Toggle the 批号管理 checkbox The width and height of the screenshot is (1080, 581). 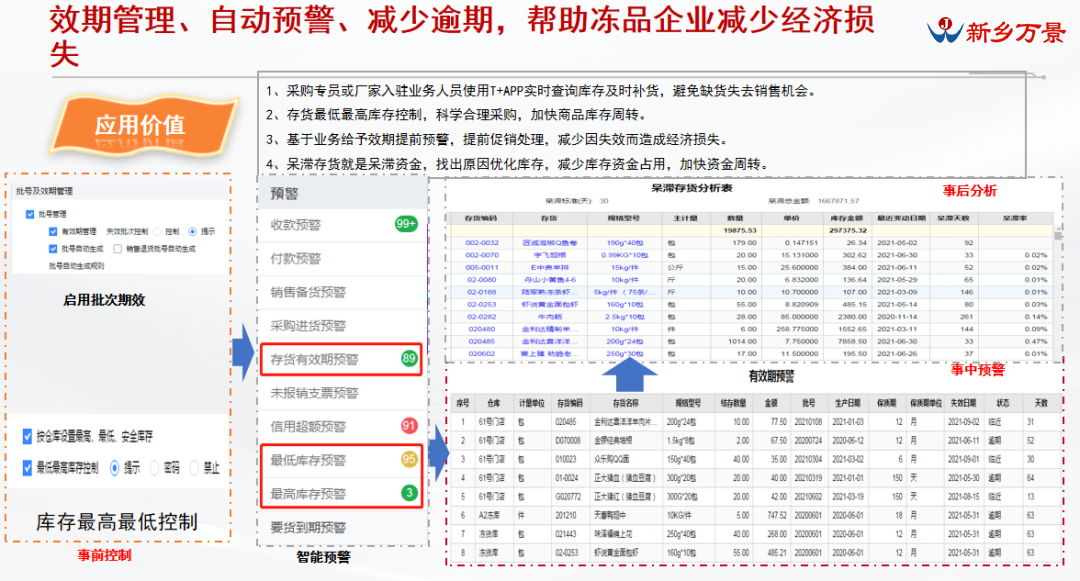[31, 214]
